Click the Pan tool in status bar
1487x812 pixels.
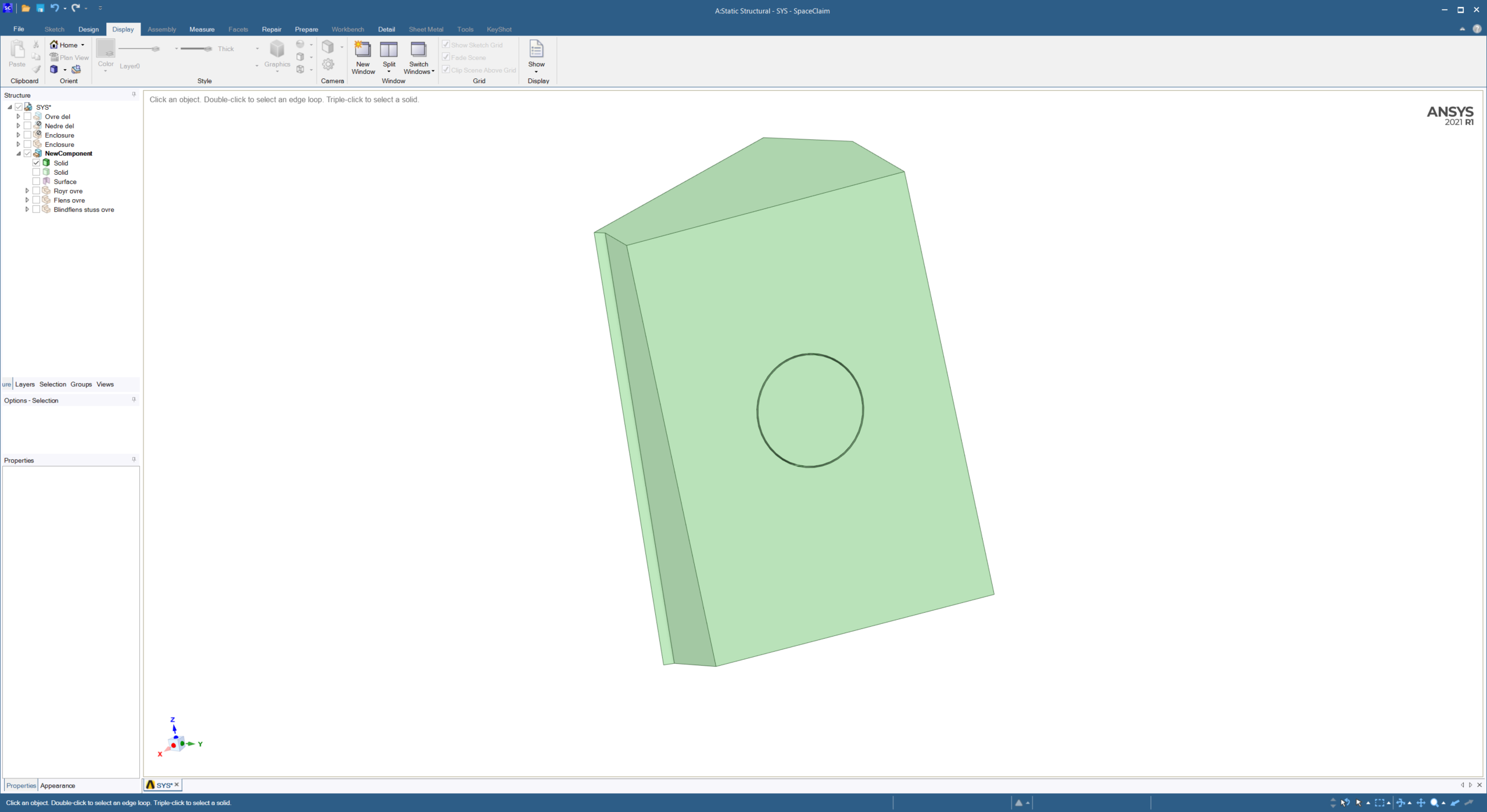point(1421,803)
